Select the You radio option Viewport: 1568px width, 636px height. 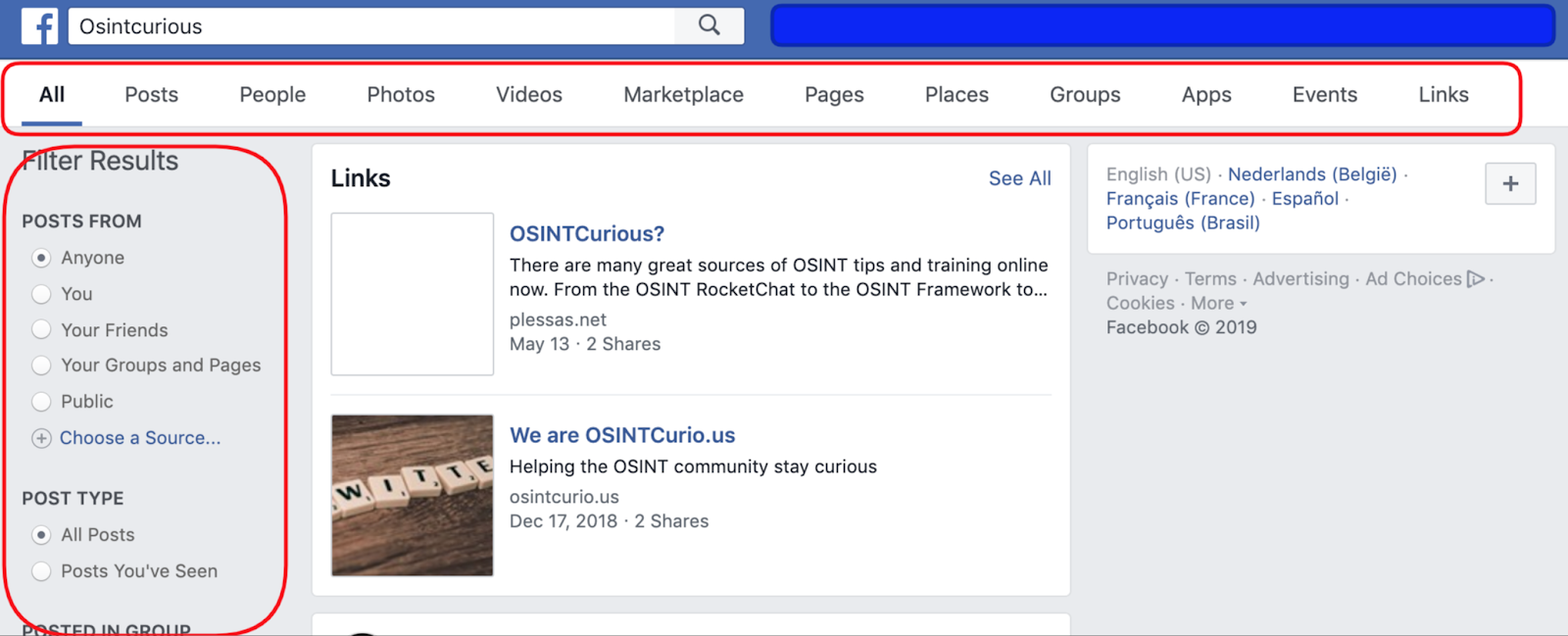41,294
